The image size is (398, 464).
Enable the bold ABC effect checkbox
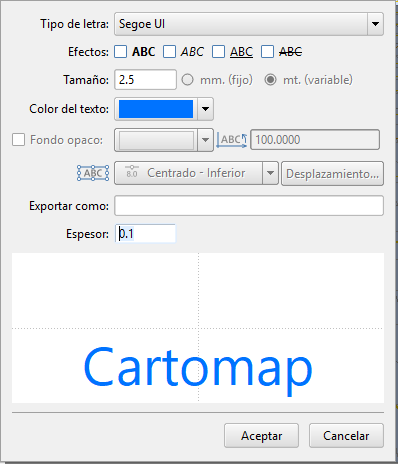click(121, 52)
